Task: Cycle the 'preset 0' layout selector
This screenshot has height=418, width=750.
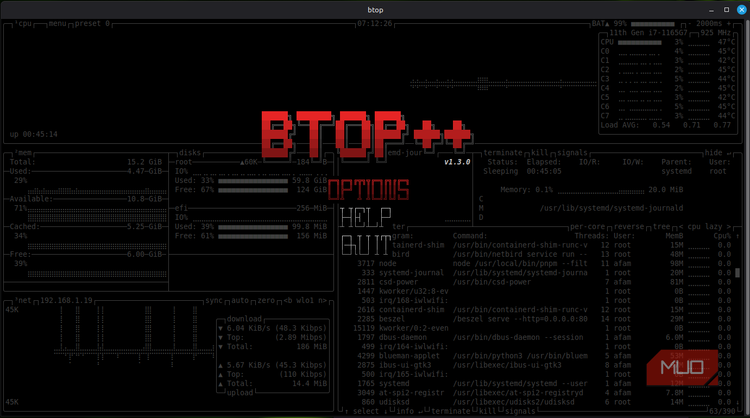Action: pos(92,23)
